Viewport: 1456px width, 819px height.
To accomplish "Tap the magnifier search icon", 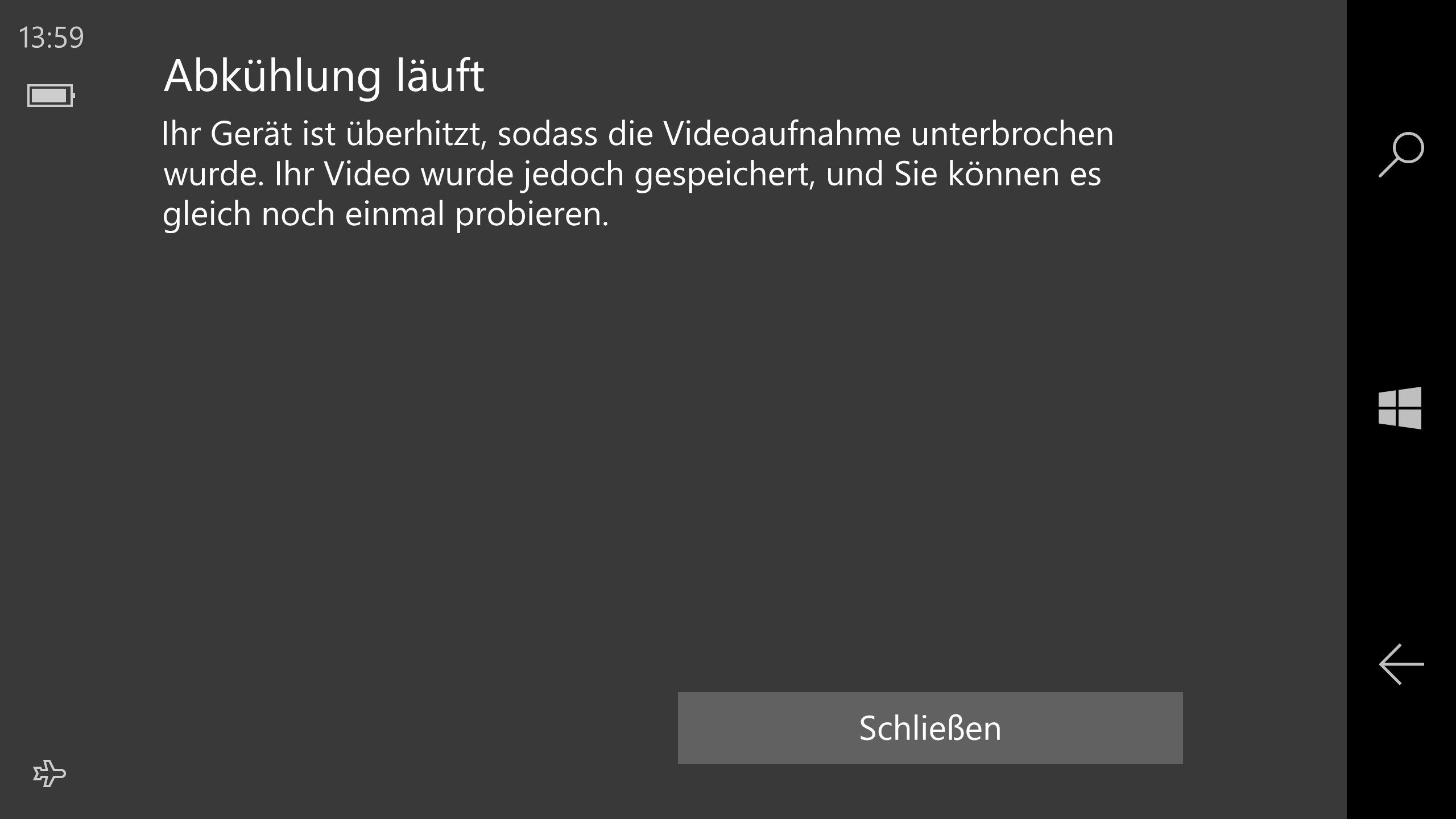I will coord(1401,154).
